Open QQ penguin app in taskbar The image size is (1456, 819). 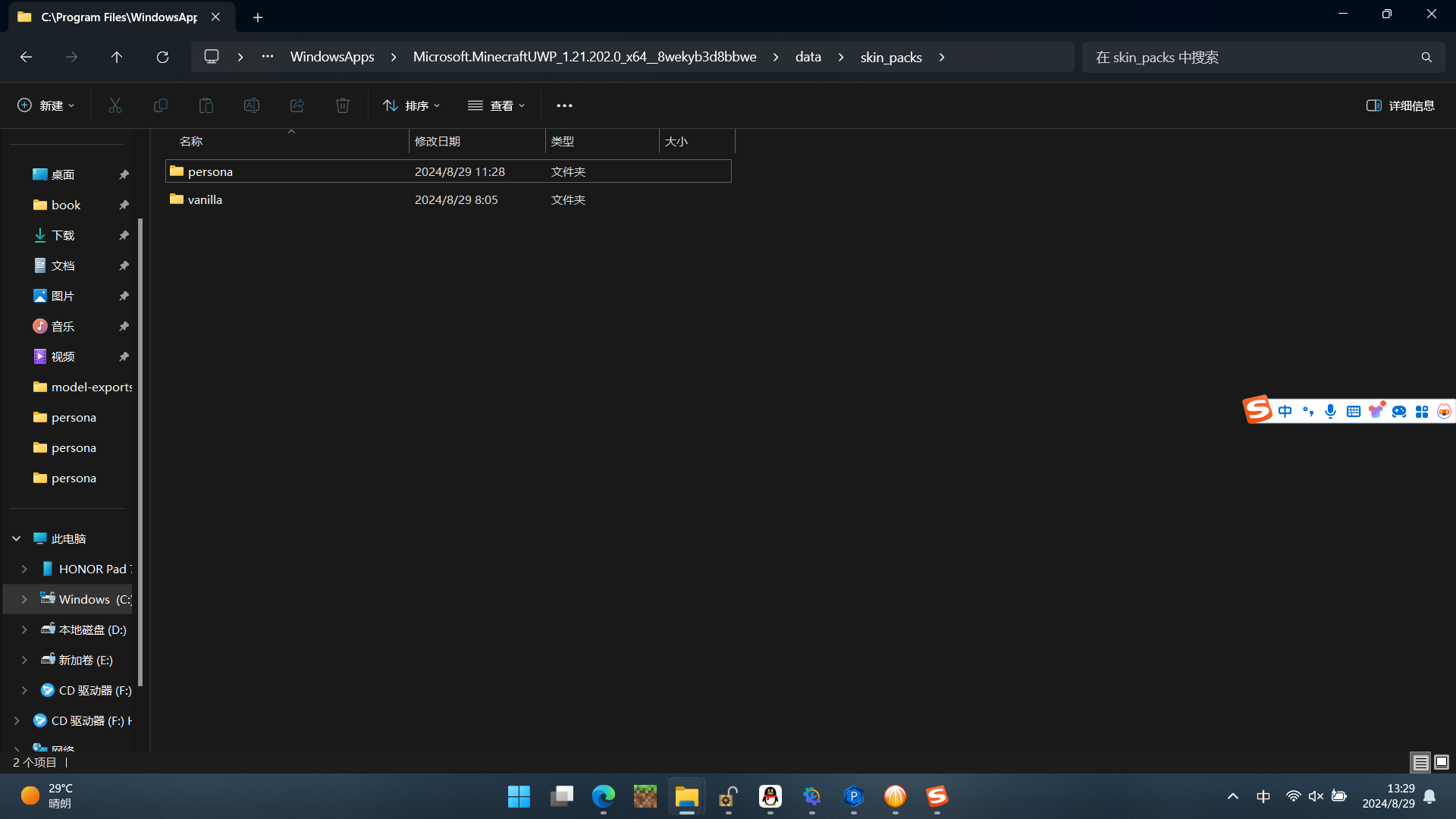click(770, 796)
